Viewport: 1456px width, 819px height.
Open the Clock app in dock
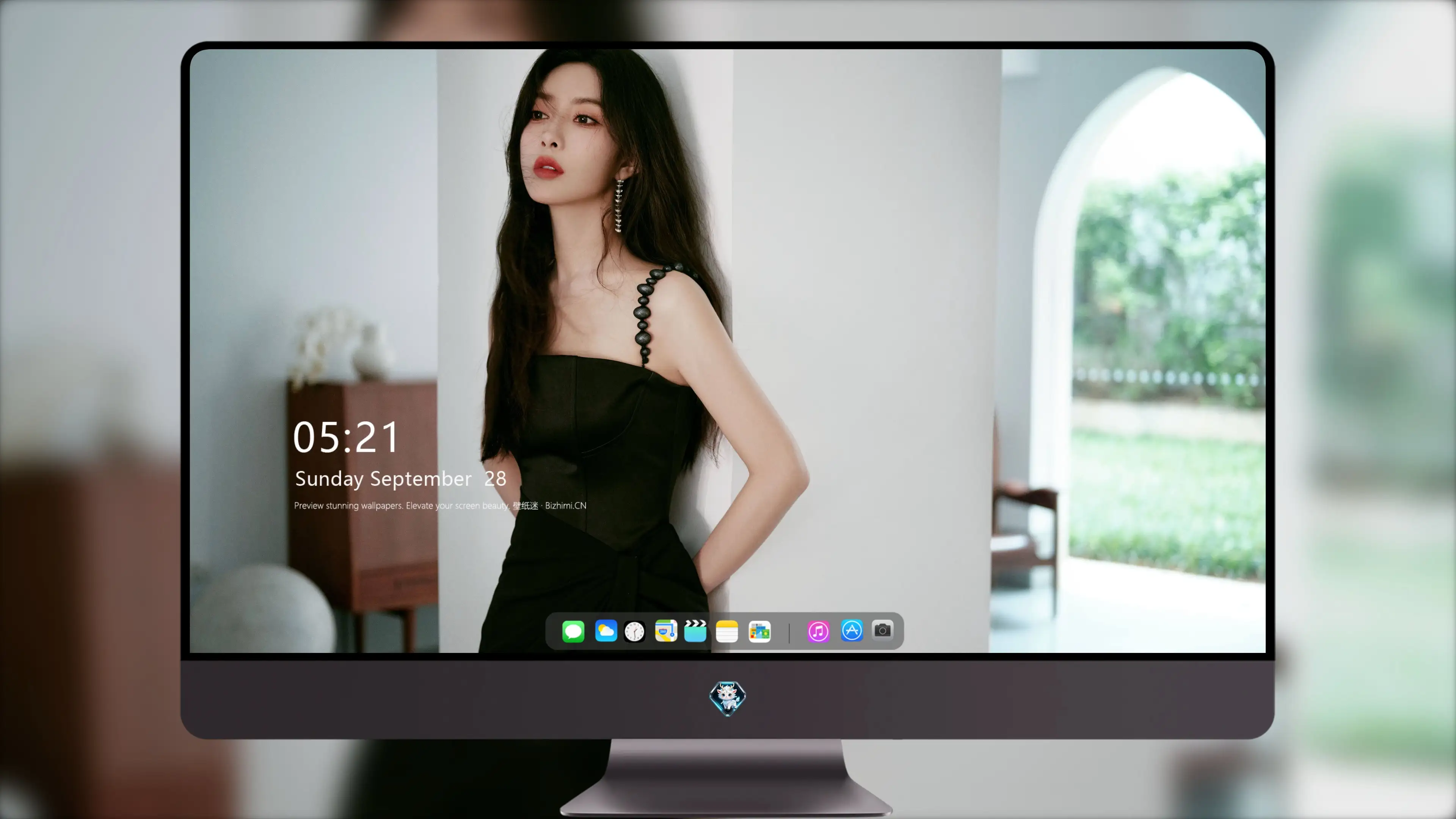pyautogui.click(x=634, y=631)
